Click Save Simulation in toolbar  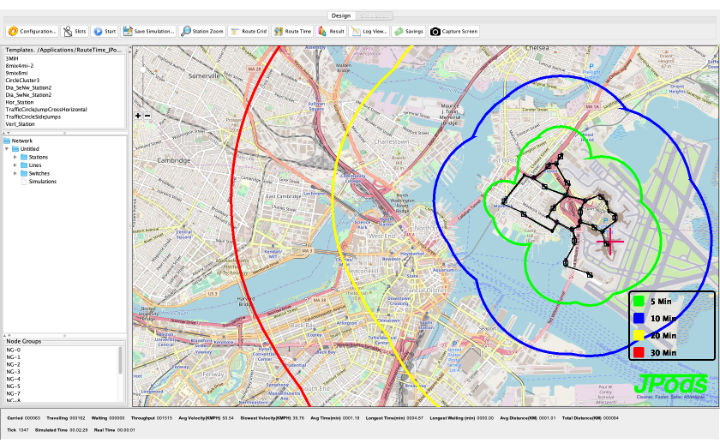(x=149, y=31)
